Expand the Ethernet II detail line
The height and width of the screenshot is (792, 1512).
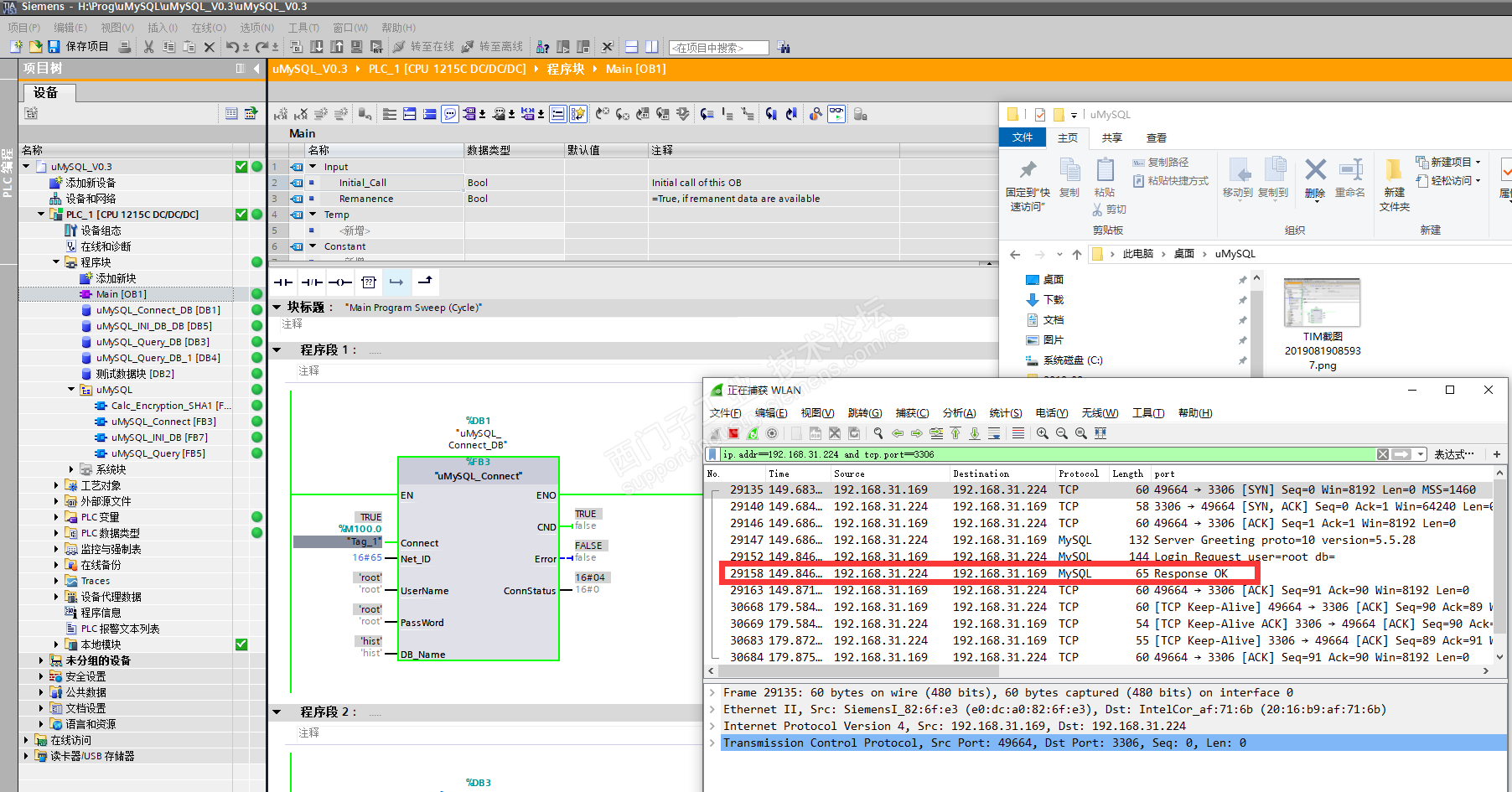[712, 709]
